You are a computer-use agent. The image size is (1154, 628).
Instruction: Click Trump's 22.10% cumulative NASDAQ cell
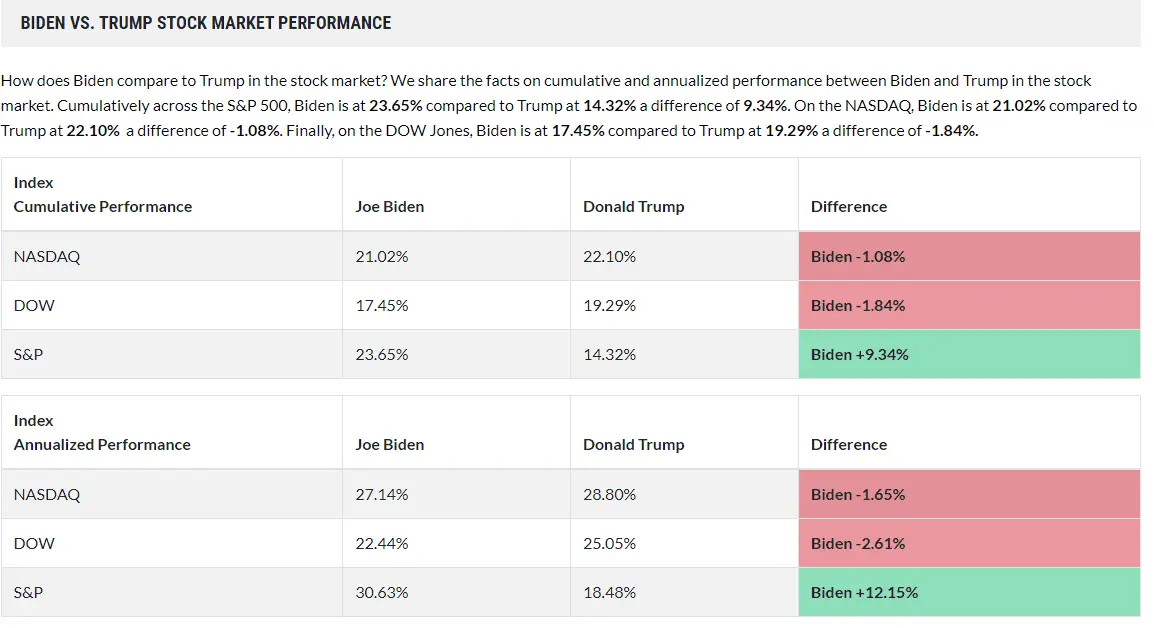(x=610, y=256)
